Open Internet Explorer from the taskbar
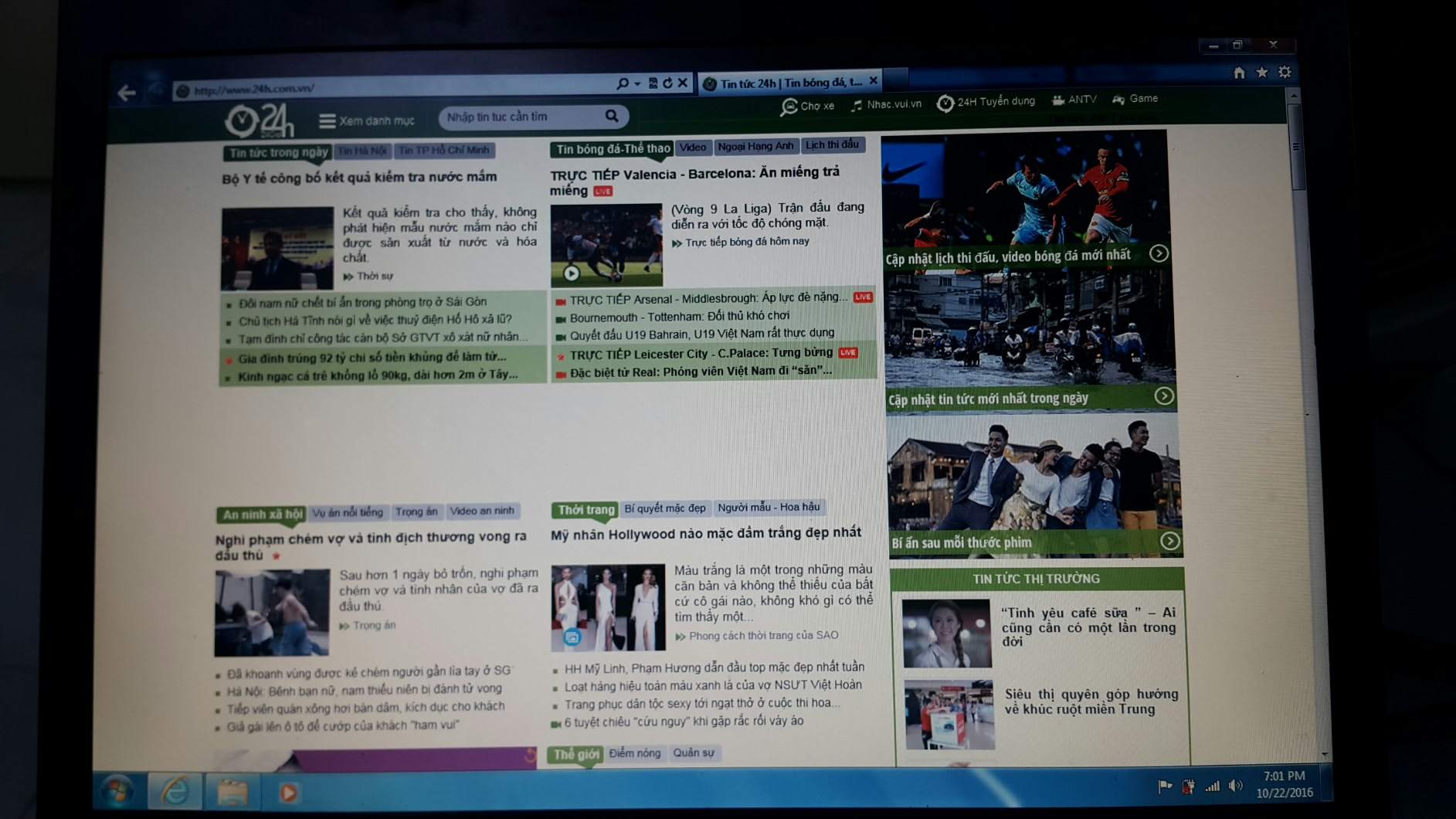Image resolution: width=1456 pixels, height=819 pixels. click(175, 791)
